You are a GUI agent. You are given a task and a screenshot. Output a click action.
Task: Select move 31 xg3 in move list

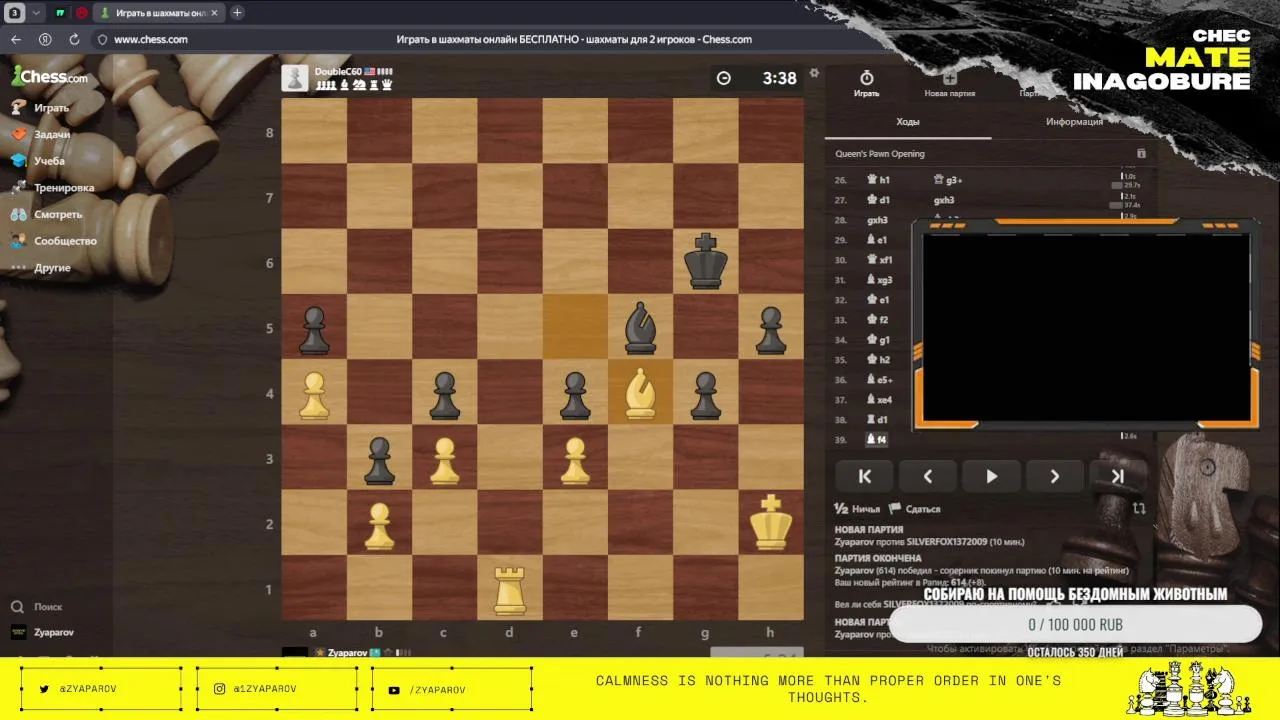(x=880, y=280)
